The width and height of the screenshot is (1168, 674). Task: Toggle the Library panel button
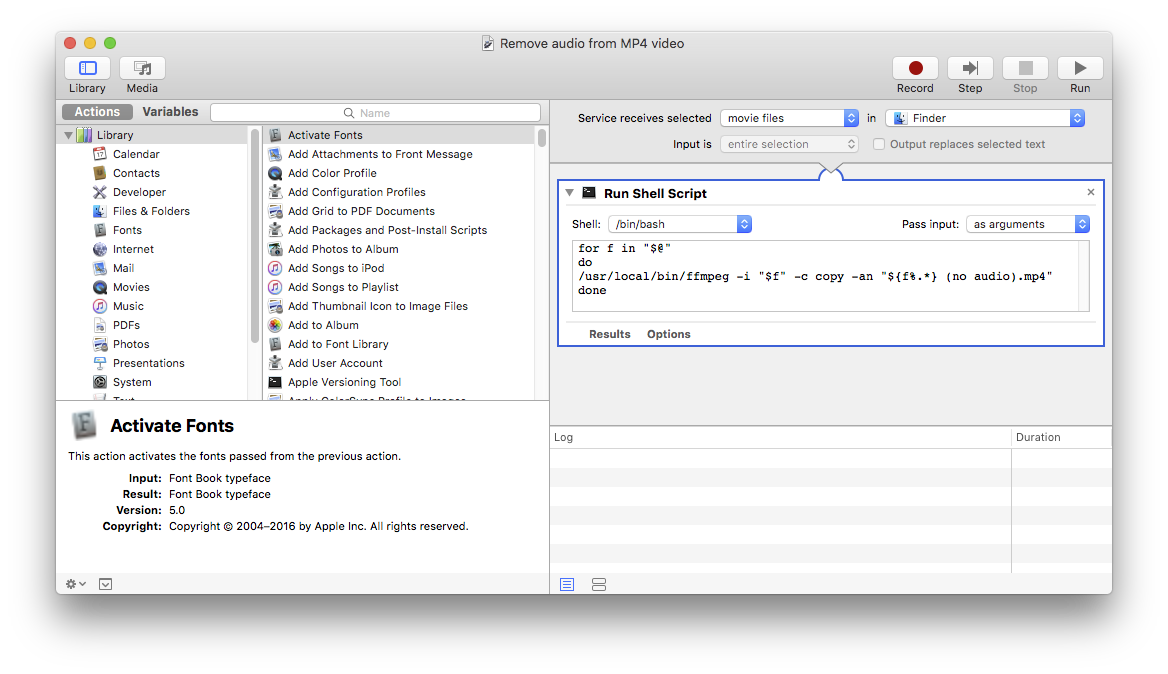(87, 69)
